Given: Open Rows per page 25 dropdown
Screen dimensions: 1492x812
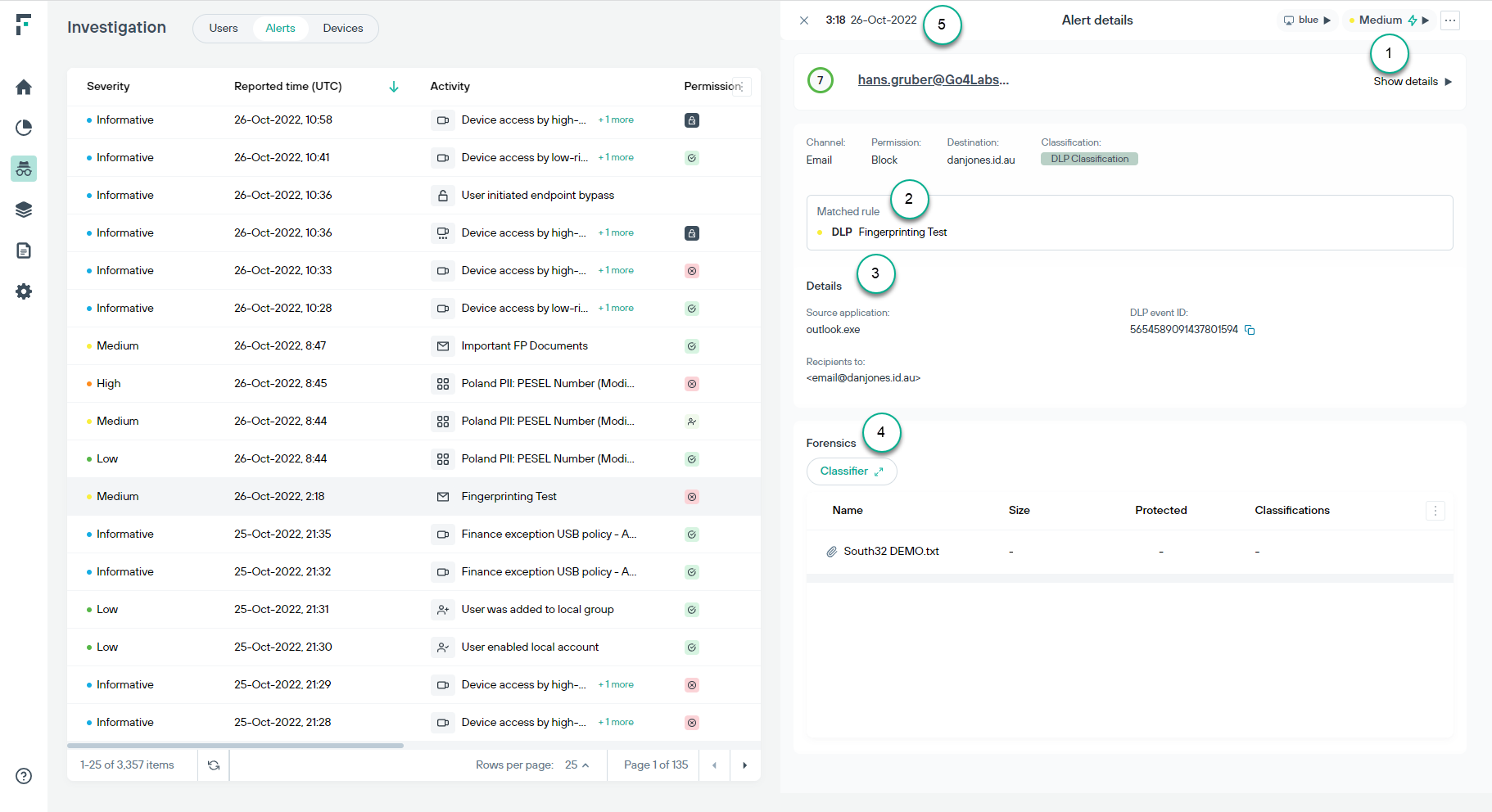Looking at the screenshot, I should click(577, 765).
